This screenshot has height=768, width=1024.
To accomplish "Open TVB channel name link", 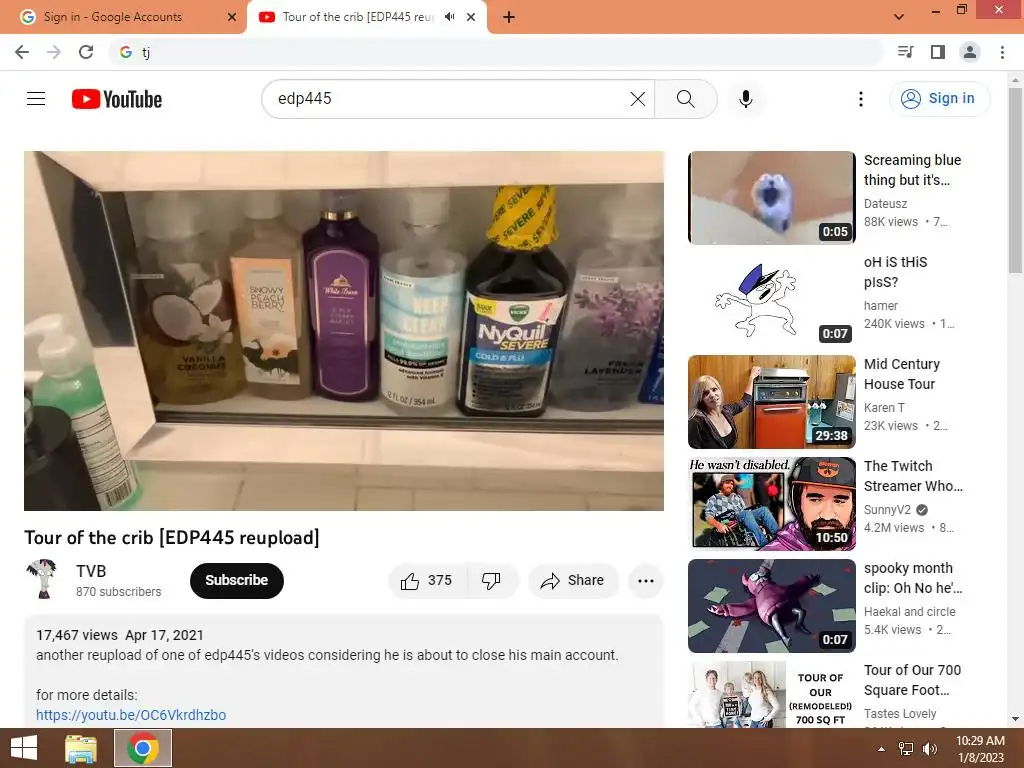I will tap(91, 571).
